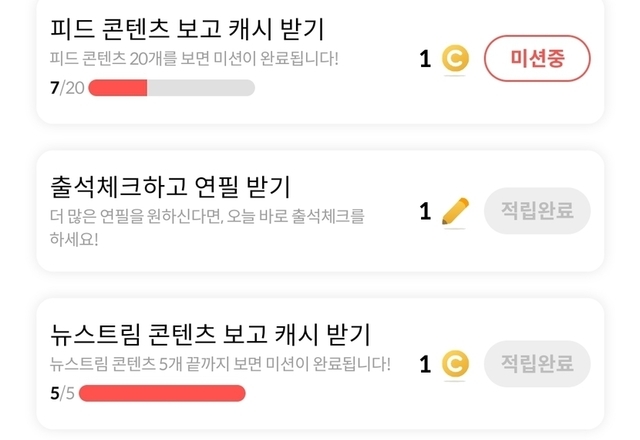Tap the 5/5 progress counter
This screenshot has width=640, height=440.
(62, 393)
